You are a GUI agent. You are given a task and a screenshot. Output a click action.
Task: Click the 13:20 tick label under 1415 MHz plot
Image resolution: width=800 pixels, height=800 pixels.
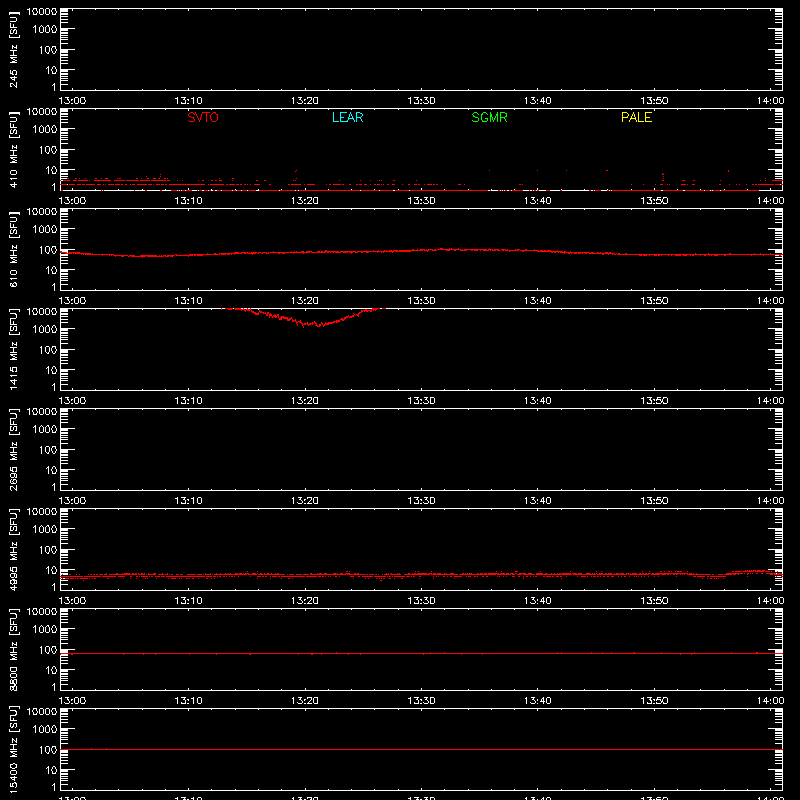305,401
